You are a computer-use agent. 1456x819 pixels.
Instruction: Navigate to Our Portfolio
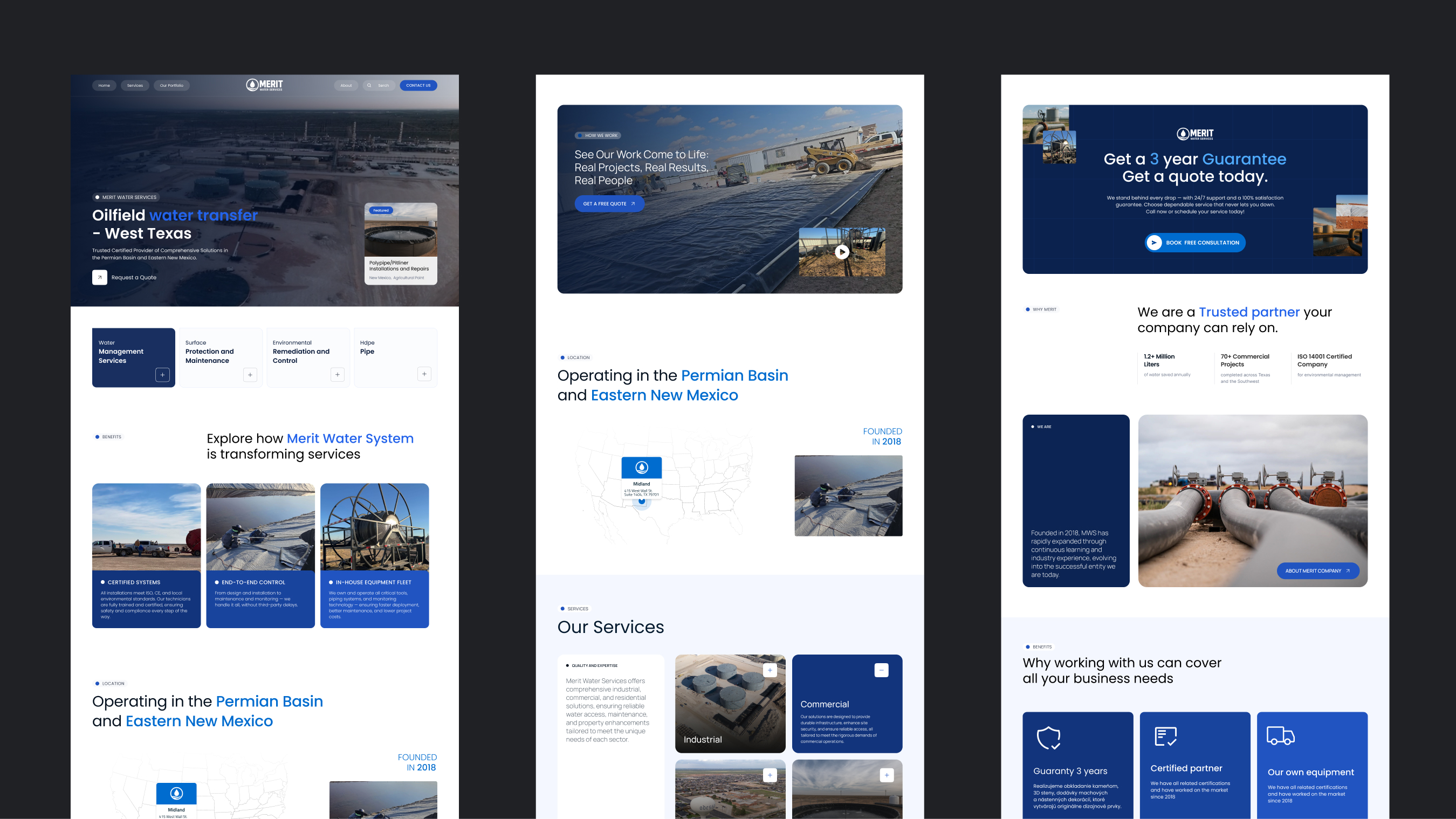172,85
